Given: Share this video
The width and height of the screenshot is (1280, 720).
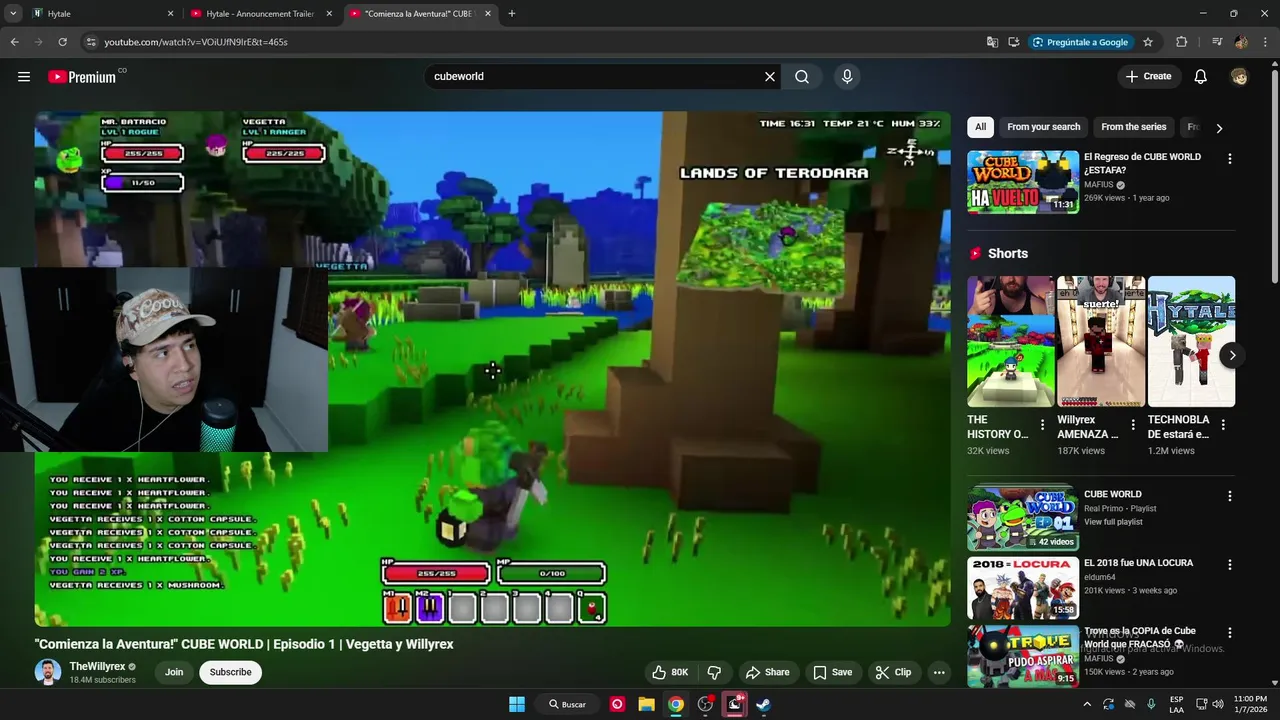Looking at the screenshot, I should 768,672.
